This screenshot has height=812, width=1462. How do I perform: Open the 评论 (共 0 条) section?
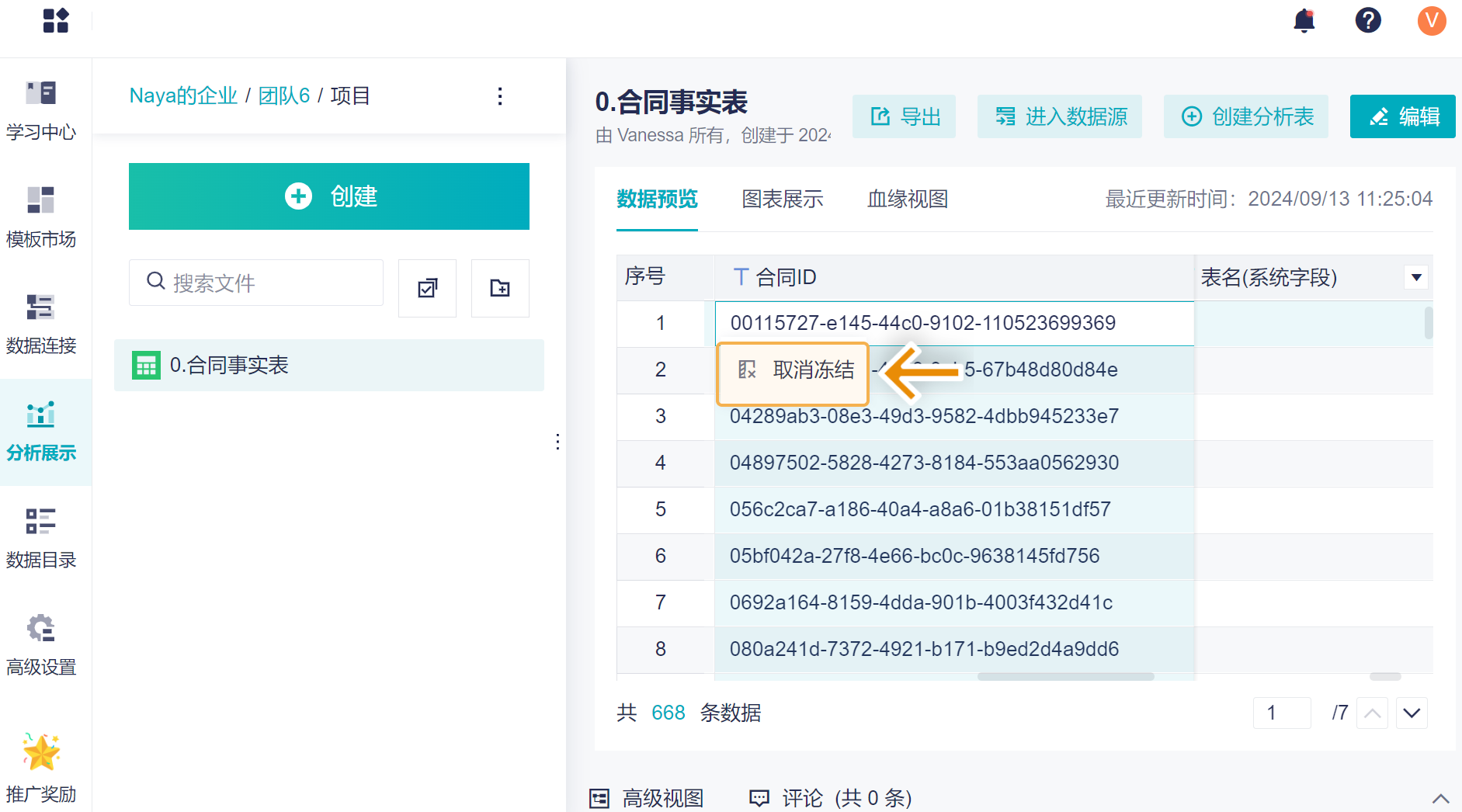[x=830, y=798]
